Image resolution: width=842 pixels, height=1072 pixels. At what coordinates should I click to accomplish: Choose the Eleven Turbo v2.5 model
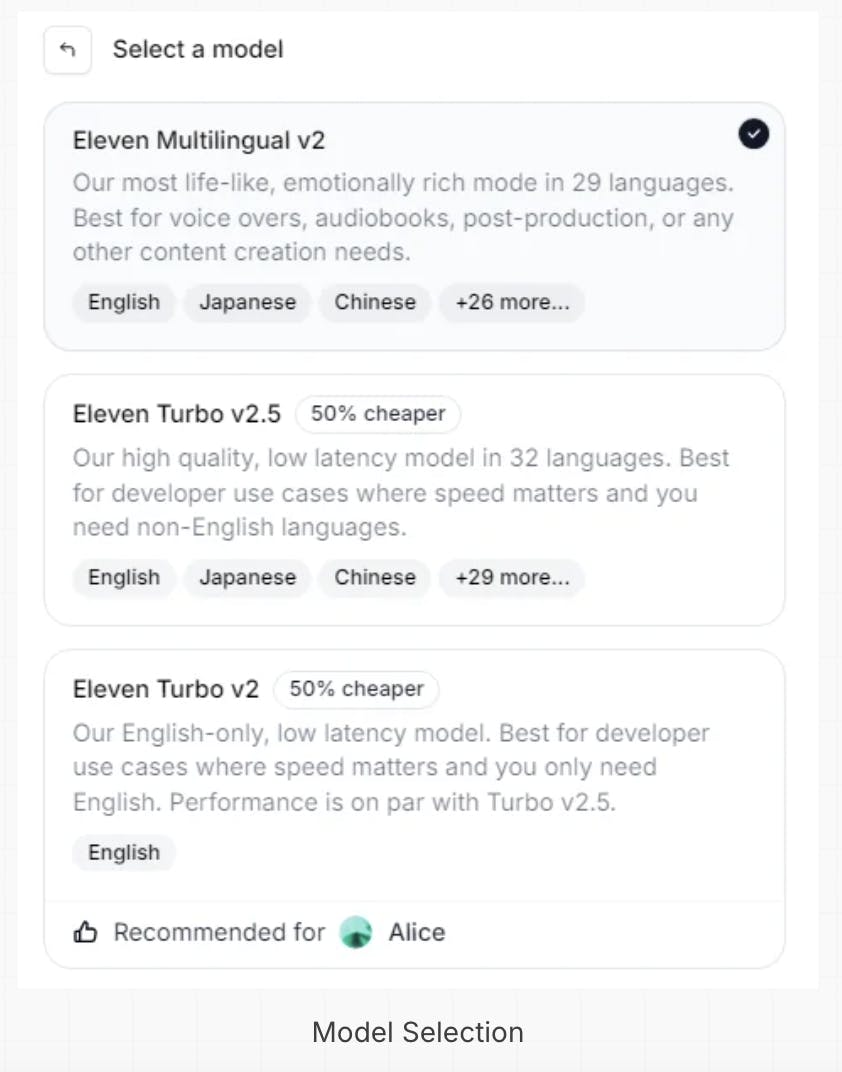pos(177,414)
